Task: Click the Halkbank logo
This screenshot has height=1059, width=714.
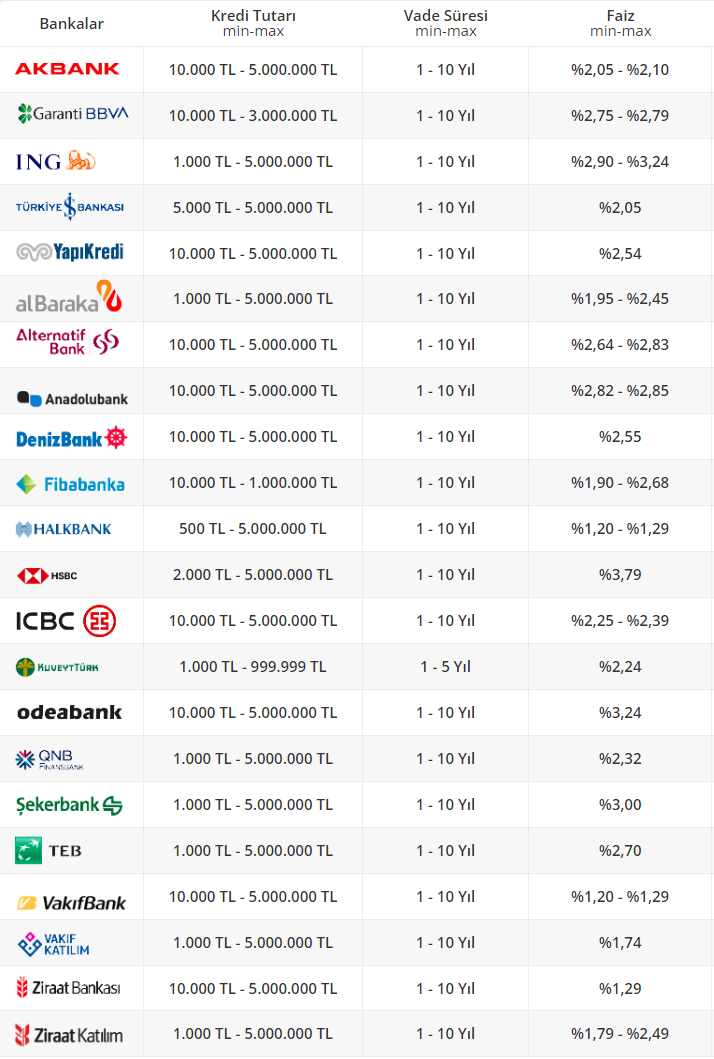Action: tap(64, 529)
